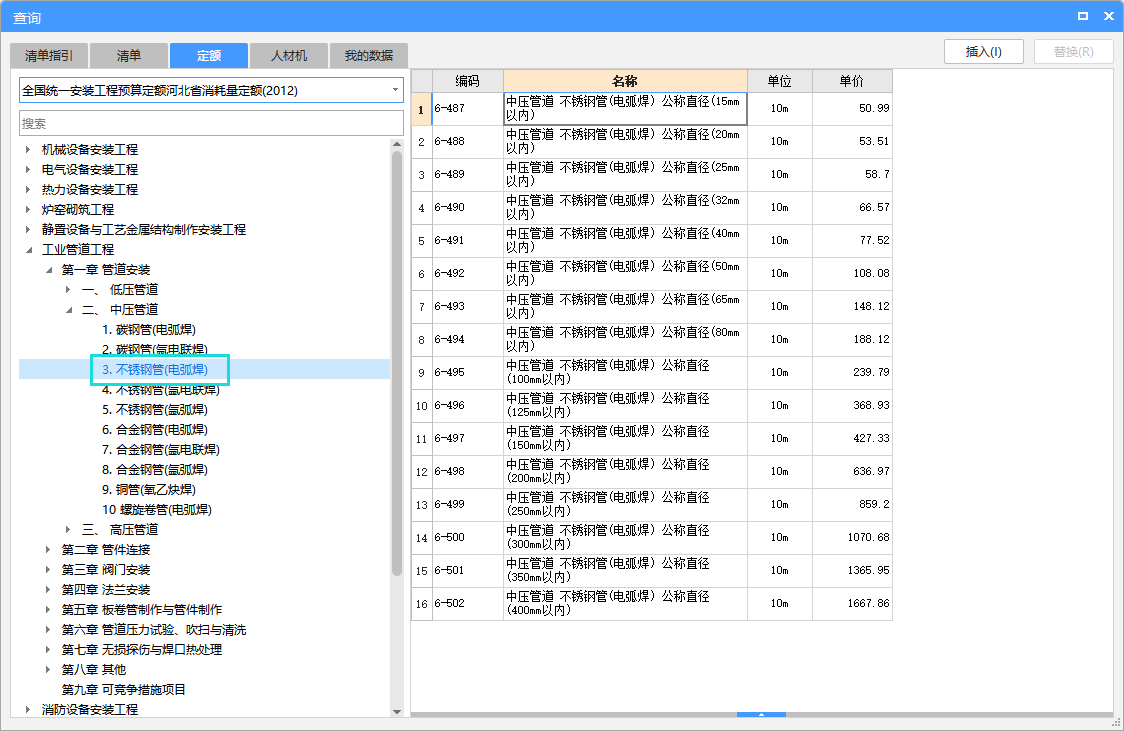The image size is (1124, 731).
Task: Collapse 二、中压管道 node
Action: coord(68,310)
